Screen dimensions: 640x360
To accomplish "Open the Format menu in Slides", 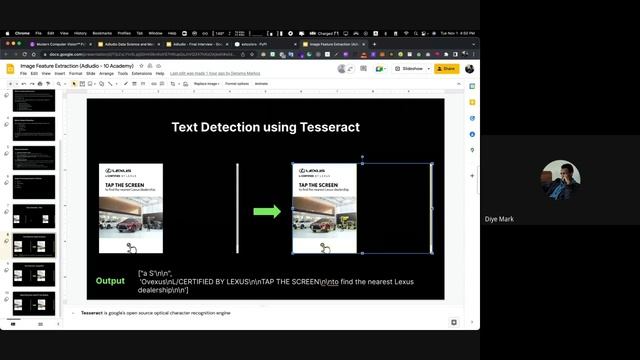I will click(x=76, y=73).
